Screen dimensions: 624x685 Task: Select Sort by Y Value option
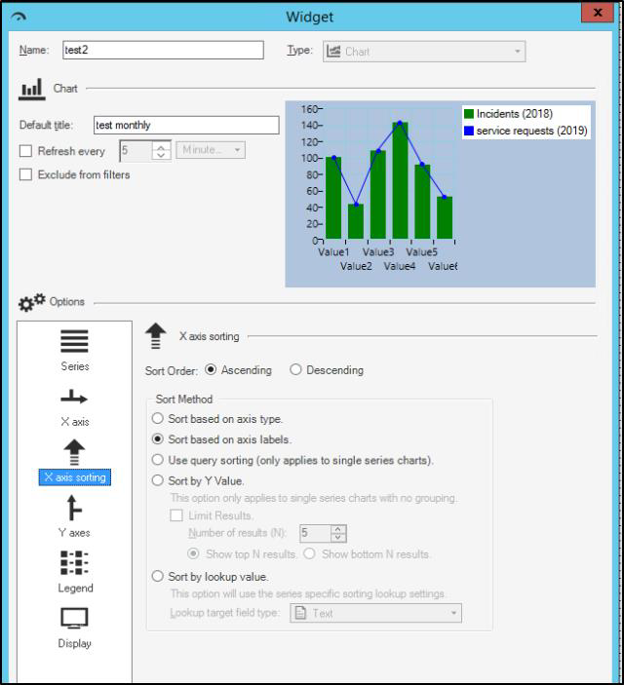157,481
